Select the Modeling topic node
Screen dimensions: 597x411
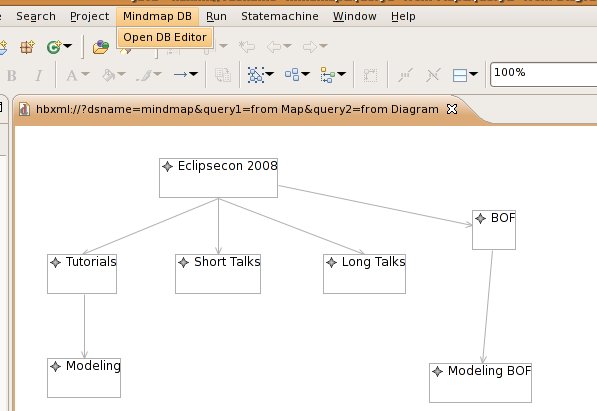tap(84, 378)
